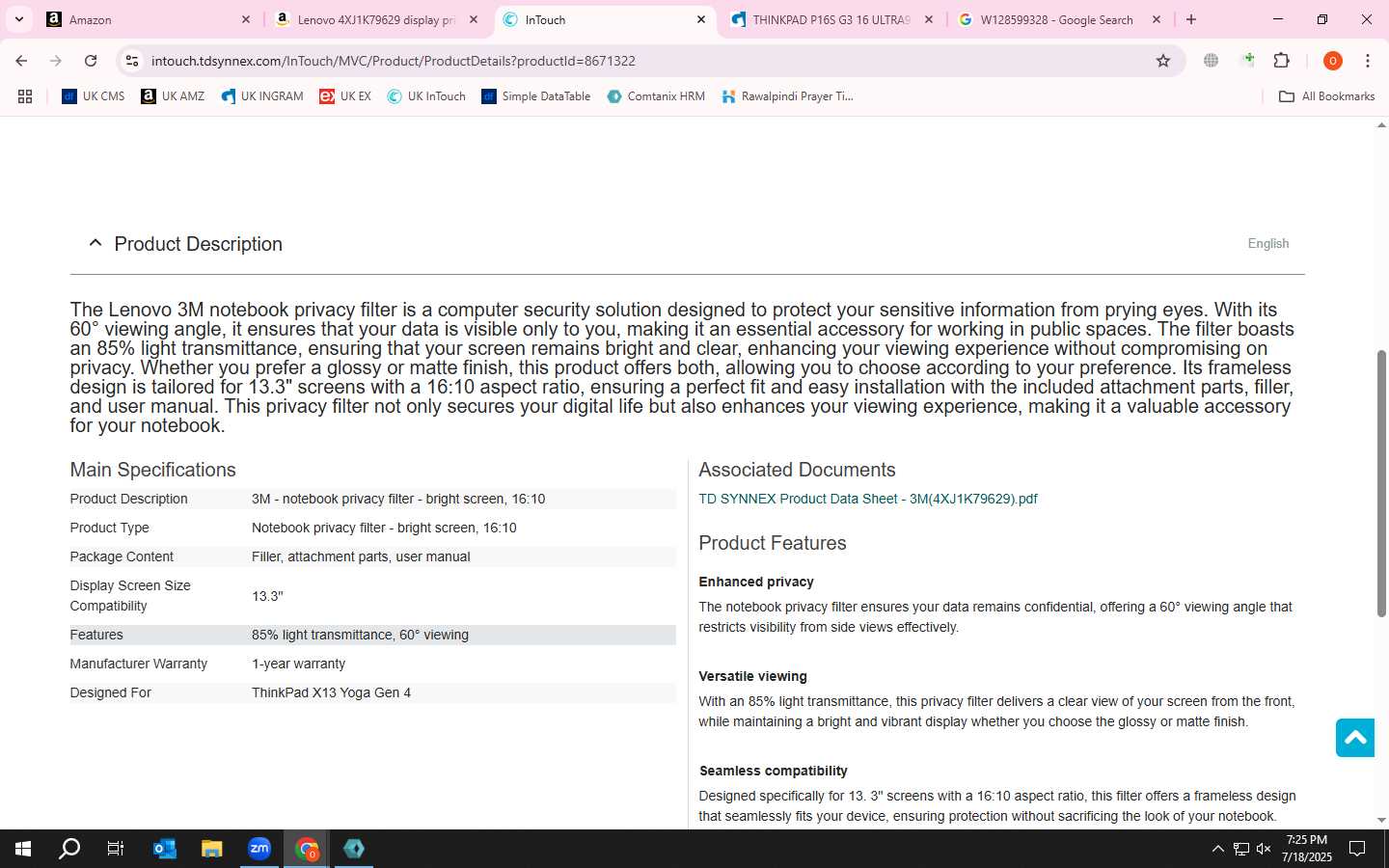This screenshot has width=1389, height=868.
Task: Open Simple DataTable bookmark
Action: [536, 96]
